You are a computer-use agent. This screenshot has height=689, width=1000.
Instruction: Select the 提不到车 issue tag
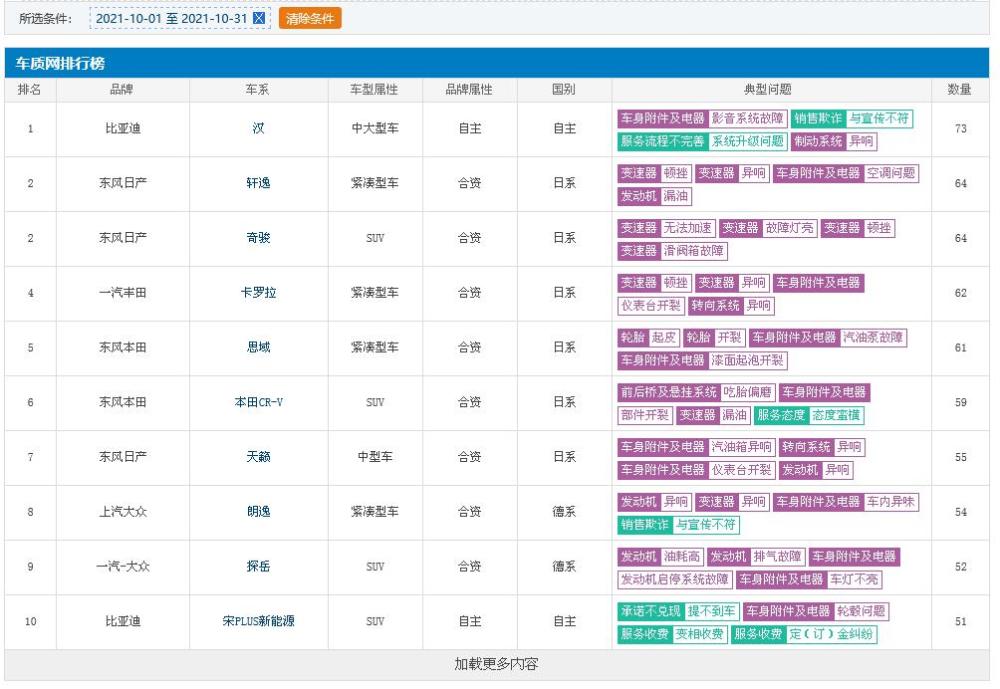[x=711, y=612]
